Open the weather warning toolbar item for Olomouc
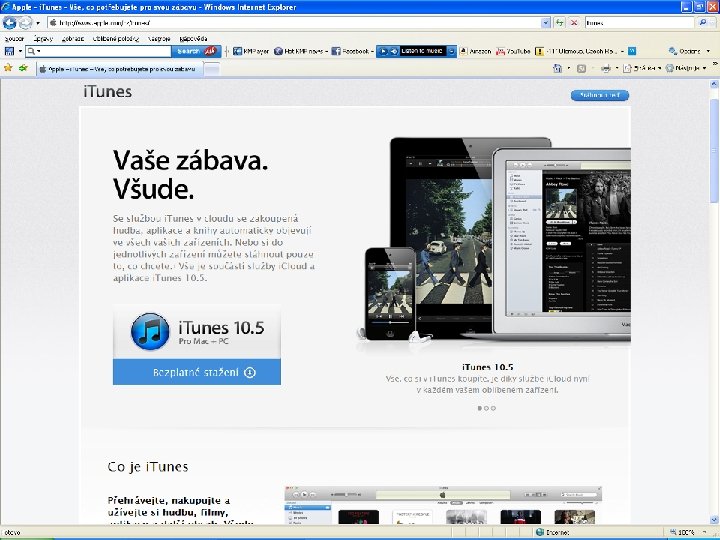 point(579,51)
